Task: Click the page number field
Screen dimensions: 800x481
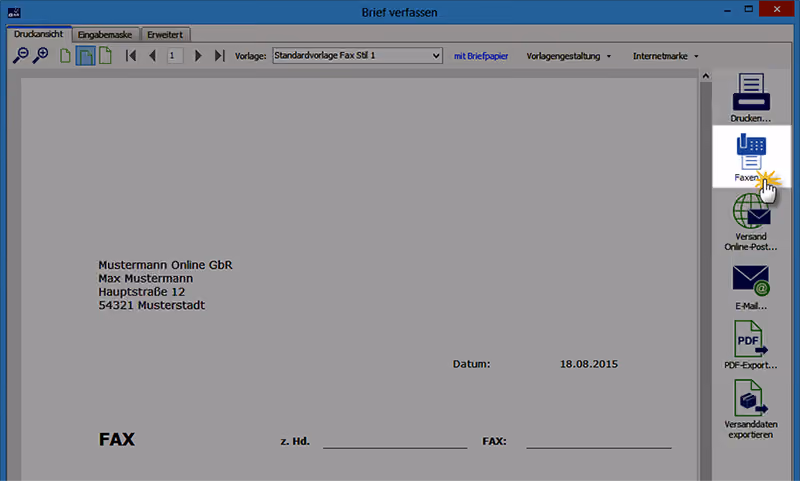Action: pyautogui.click(x=175, y=55)
